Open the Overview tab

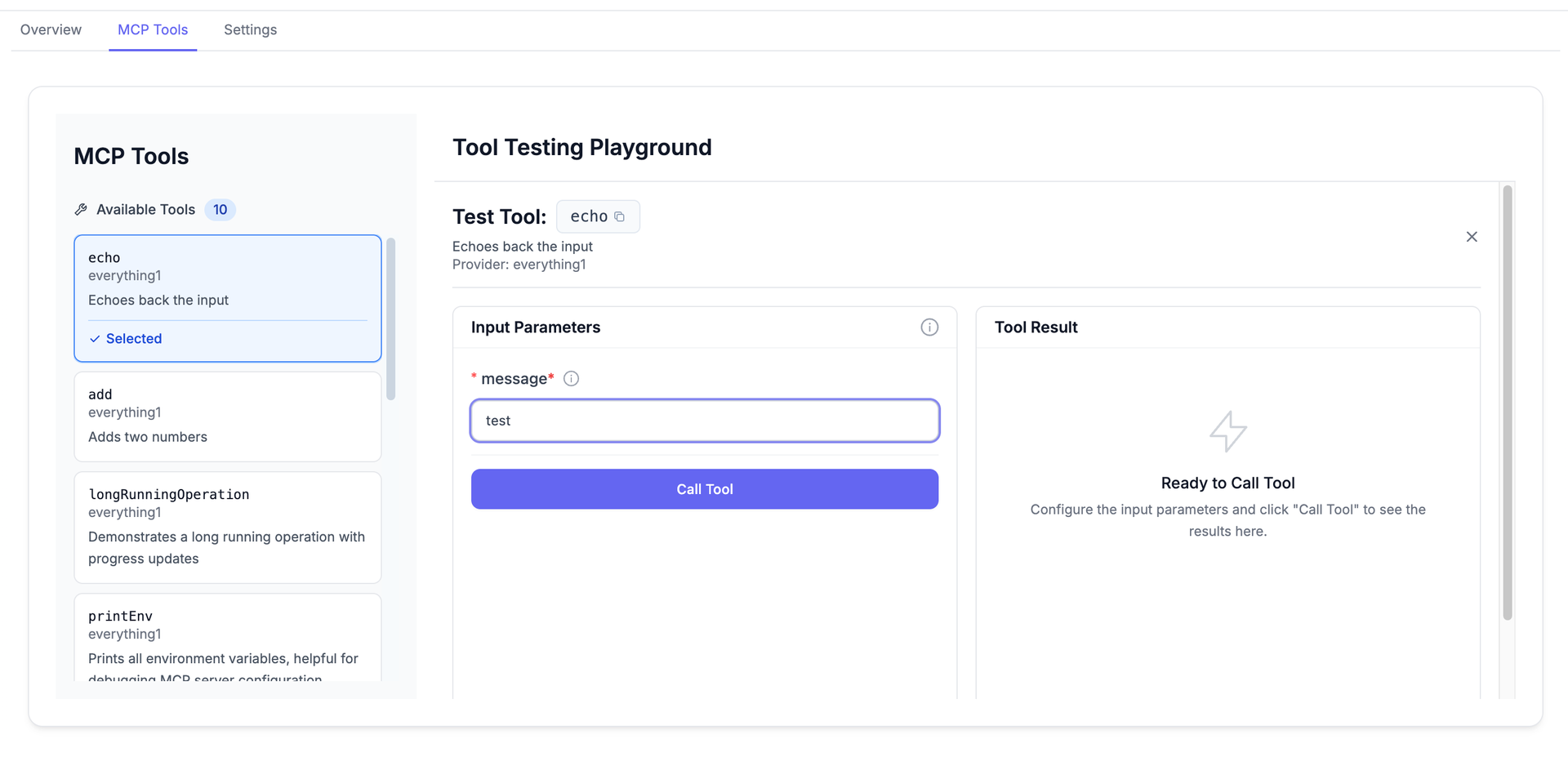pyautogui.click(x=51, y=30)
